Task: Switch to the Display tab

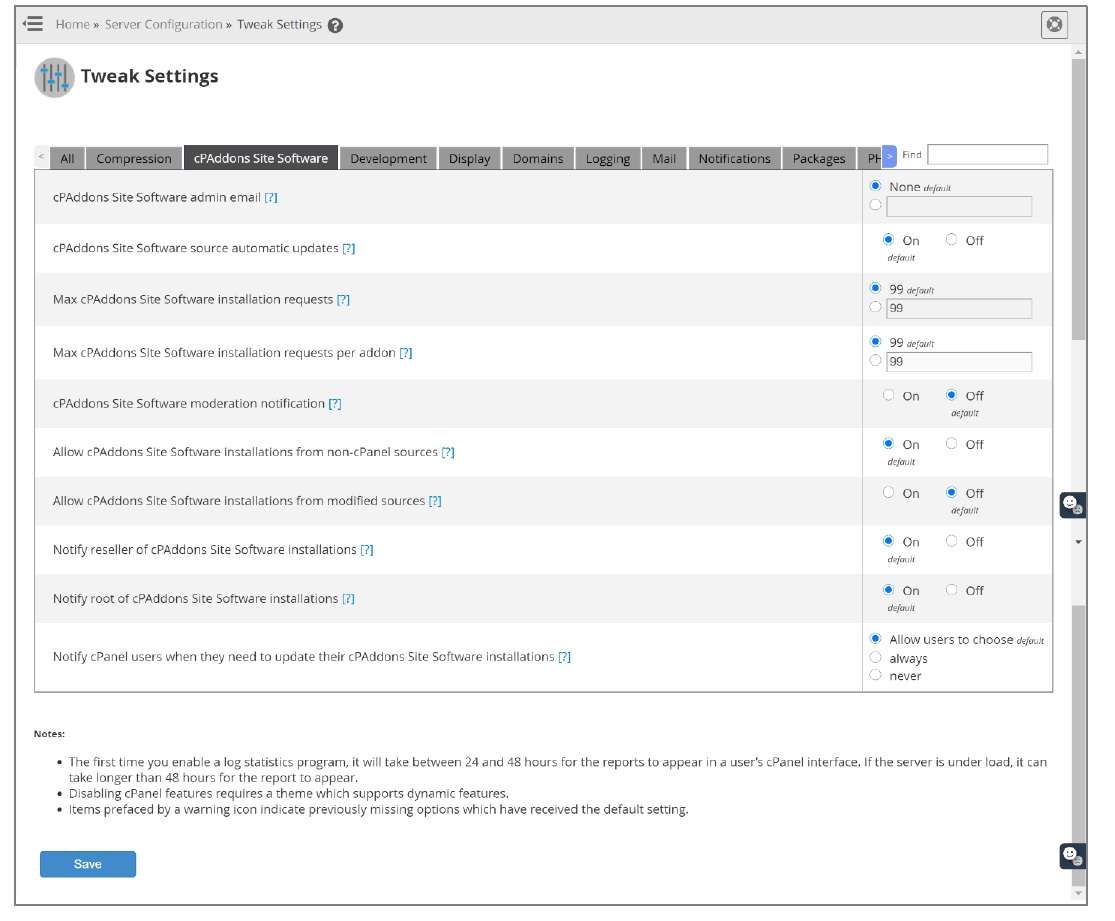Action: point(469,159)
